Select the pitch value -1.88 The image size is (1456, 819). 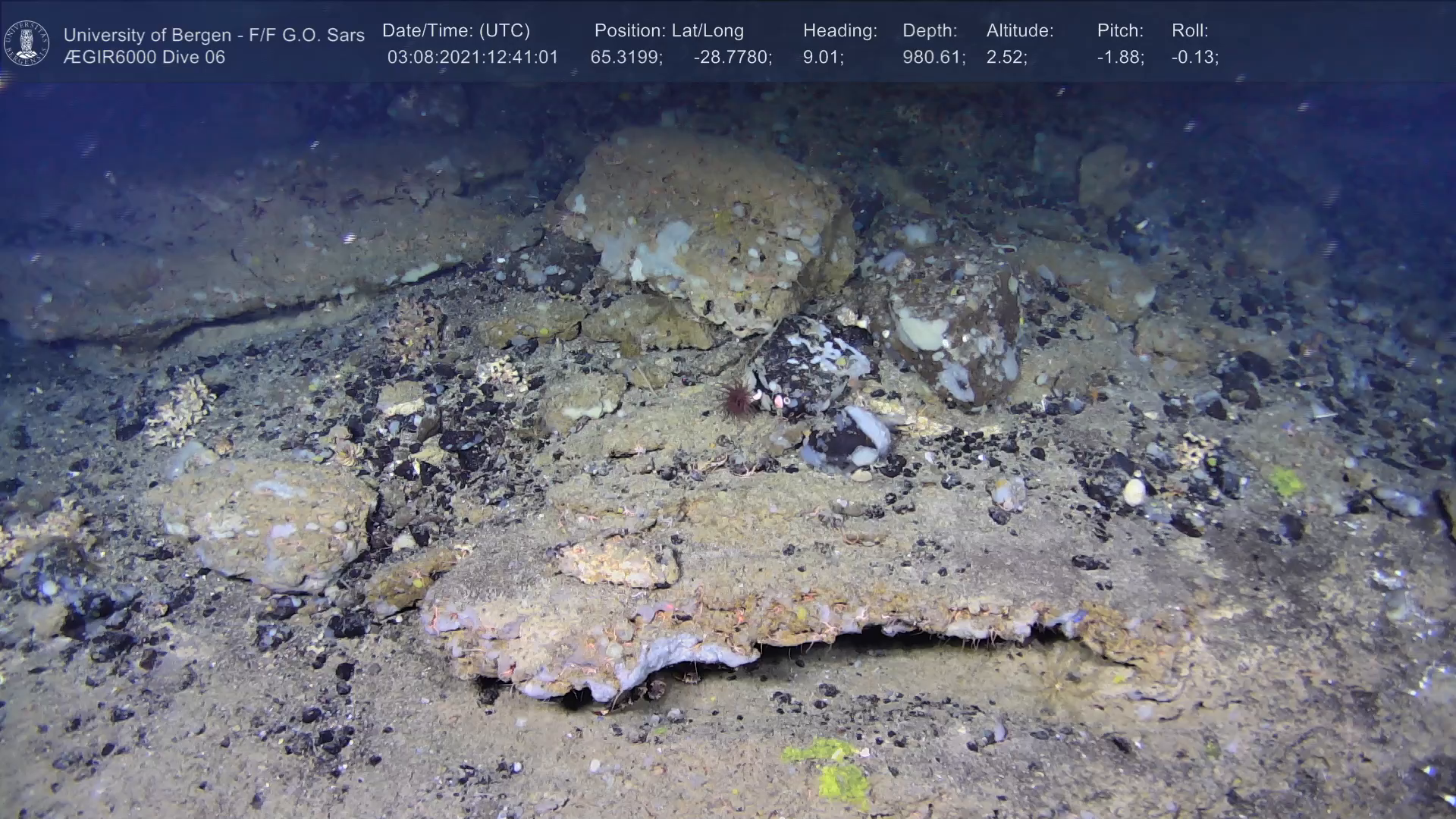coord(1119,58)
